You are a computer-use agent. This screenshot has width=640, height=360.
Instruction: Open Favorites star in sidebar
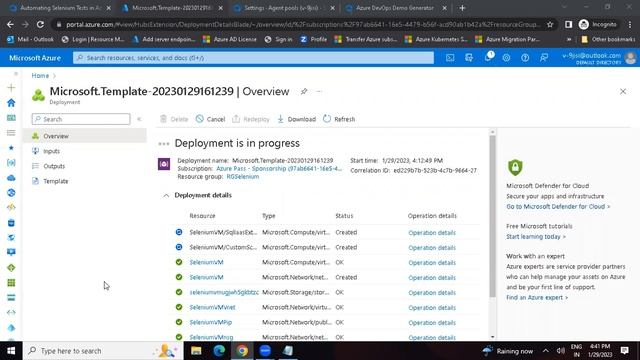pos(11,148)
